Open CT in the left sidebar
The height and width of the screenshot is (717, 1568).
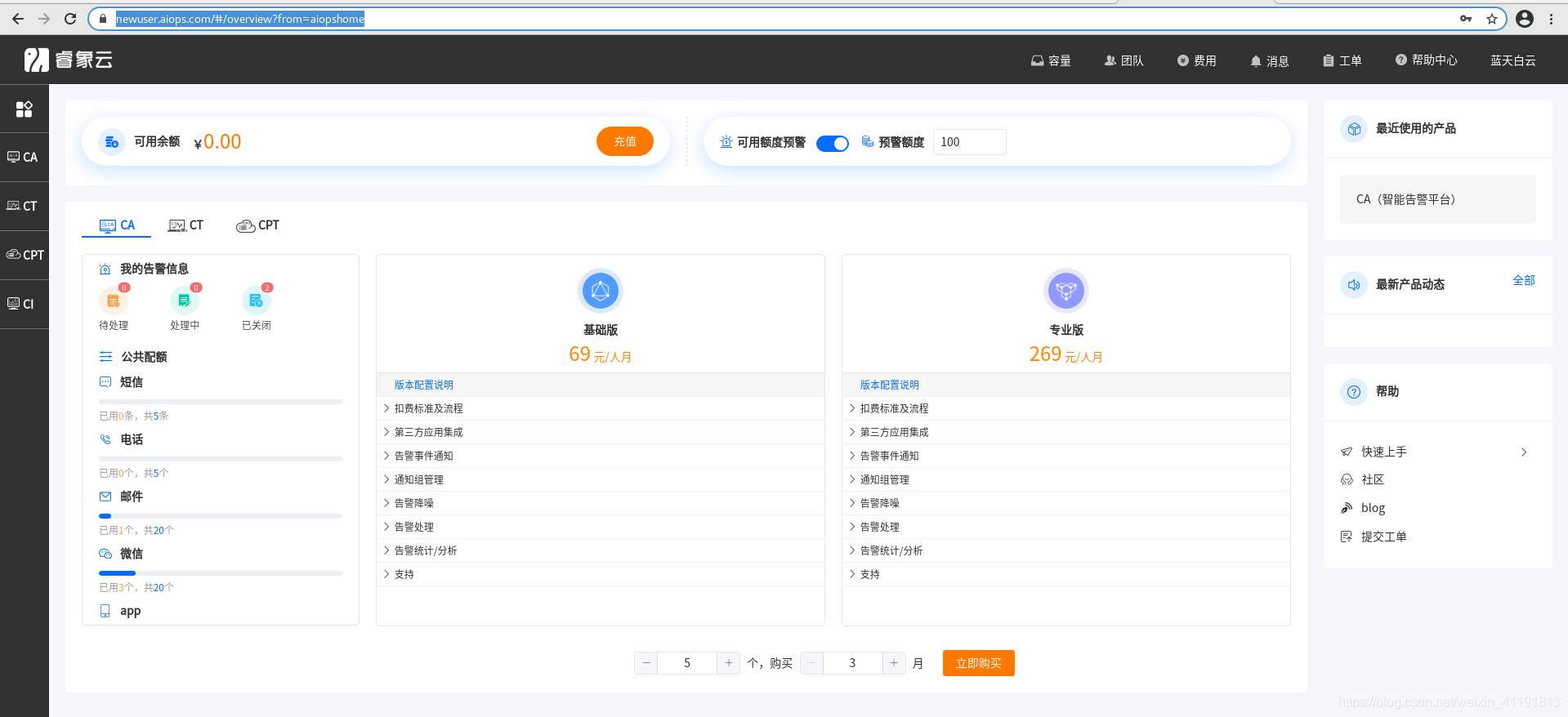(24, 206)
